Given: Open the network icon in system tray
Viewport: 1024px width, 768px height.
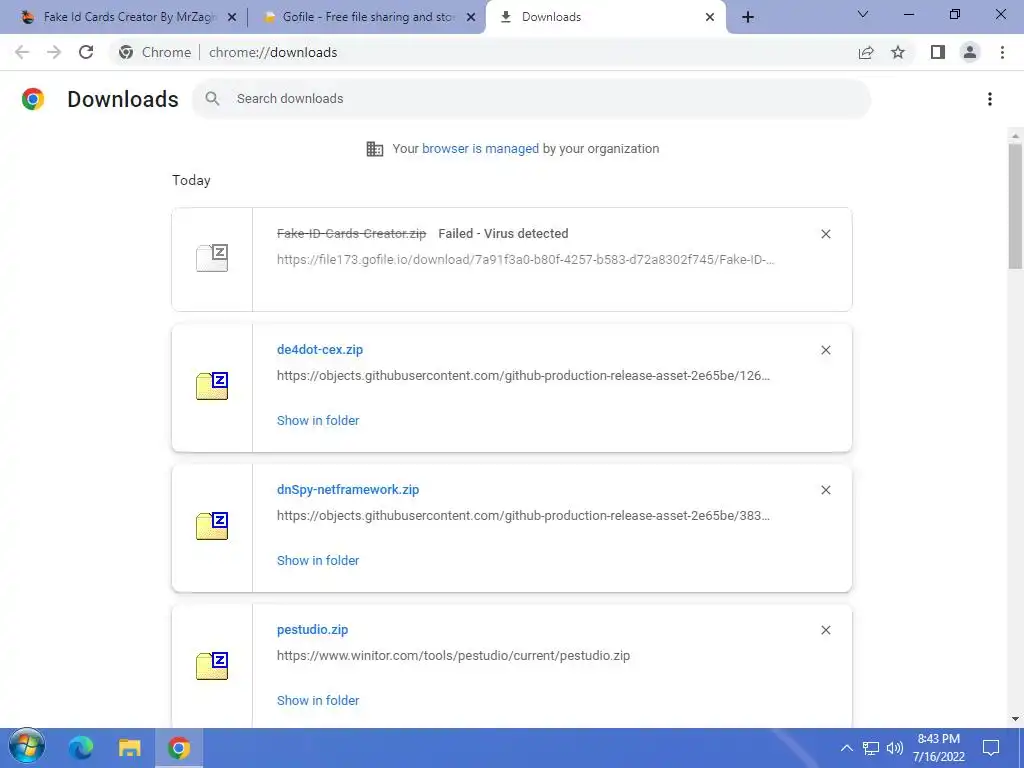Looking at the screenshot, I should pyautogui.click(x=871, y=748).
